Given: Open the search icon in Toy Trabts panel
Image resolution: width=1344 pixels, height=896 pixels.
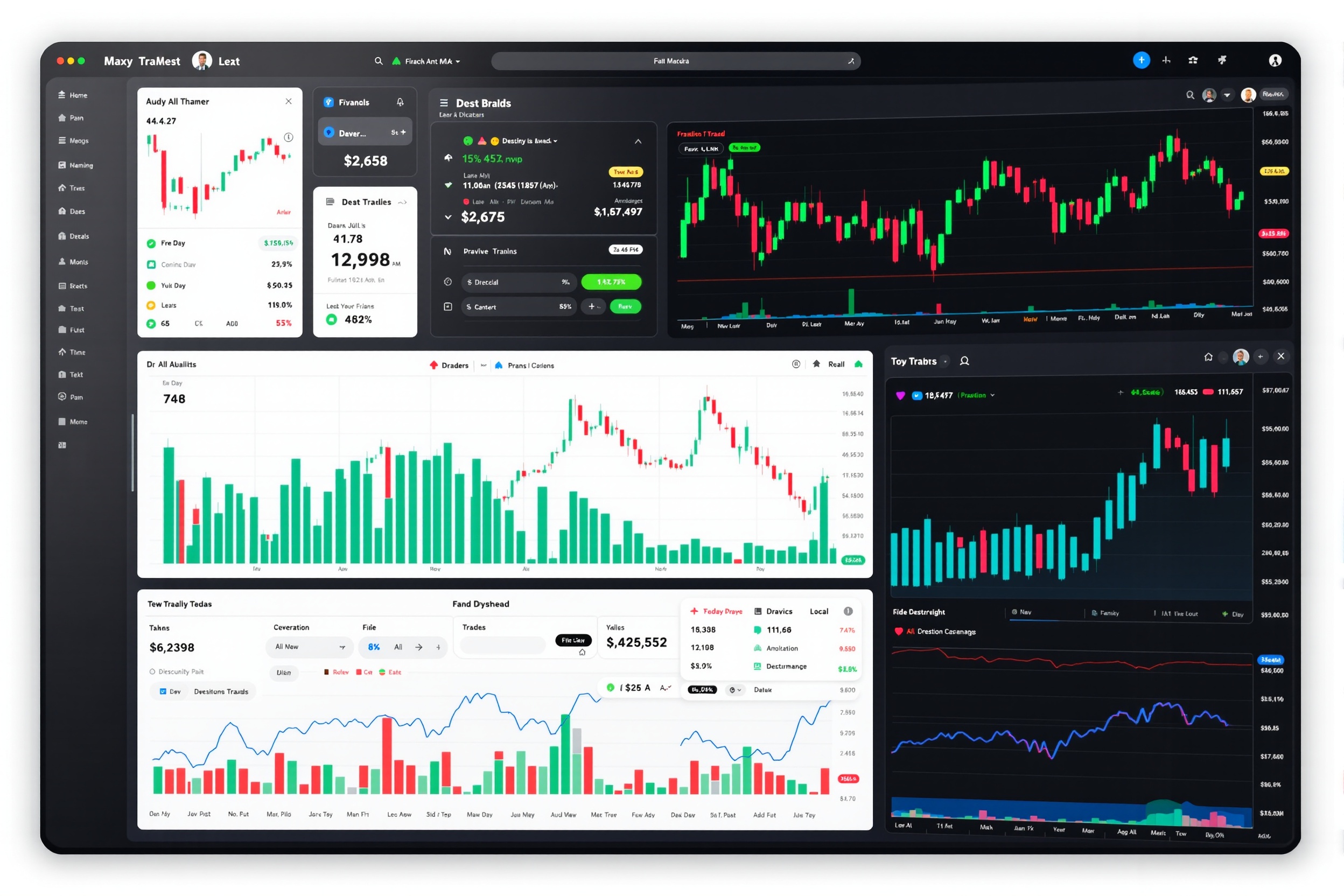Looking at the screenshot, I should coord(964,361).
